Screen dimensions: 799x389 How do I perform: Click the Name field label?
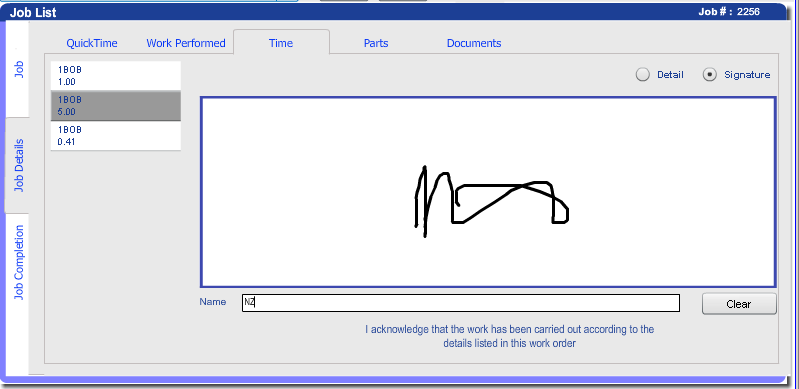point(212,302)
